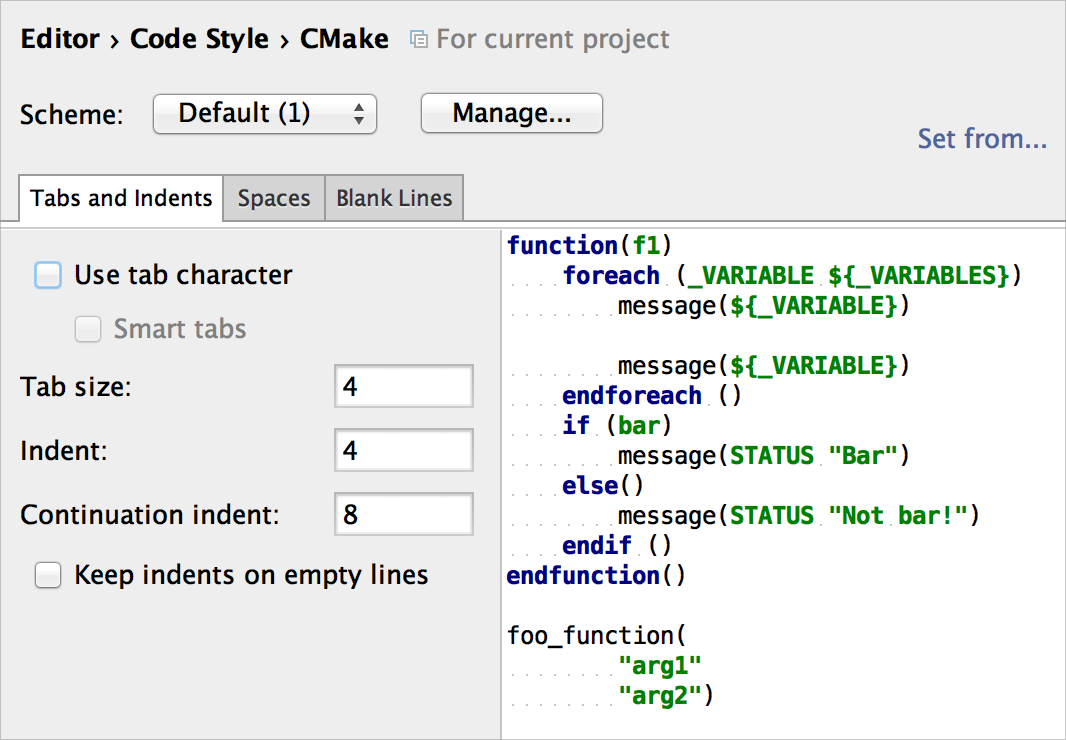Screen dimensions: 1066x740
Task: Open the 'Blank Lines' tab
Action: pos(394,198)
